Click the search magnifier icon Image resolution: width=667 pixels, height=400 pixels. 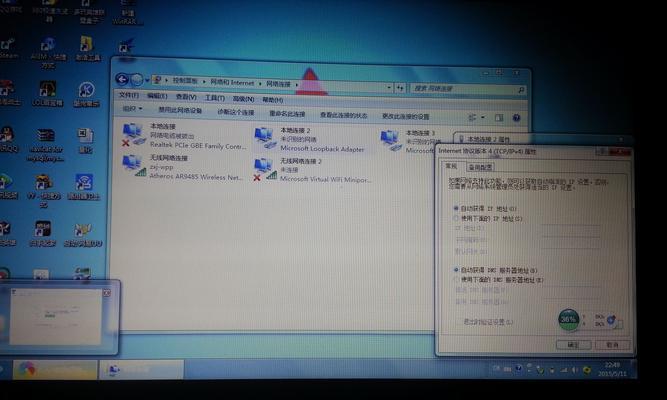tap(521, 90)
